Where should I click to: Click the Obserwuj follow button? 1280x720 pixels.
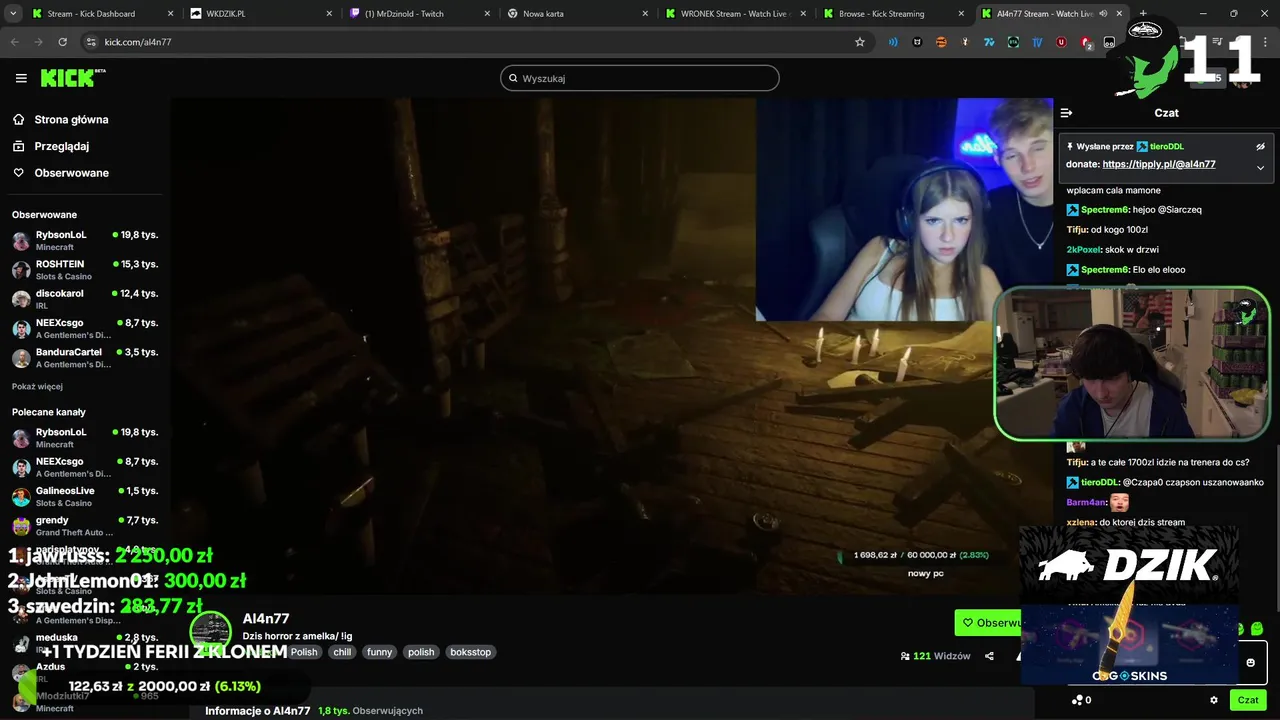coord(989,623)
